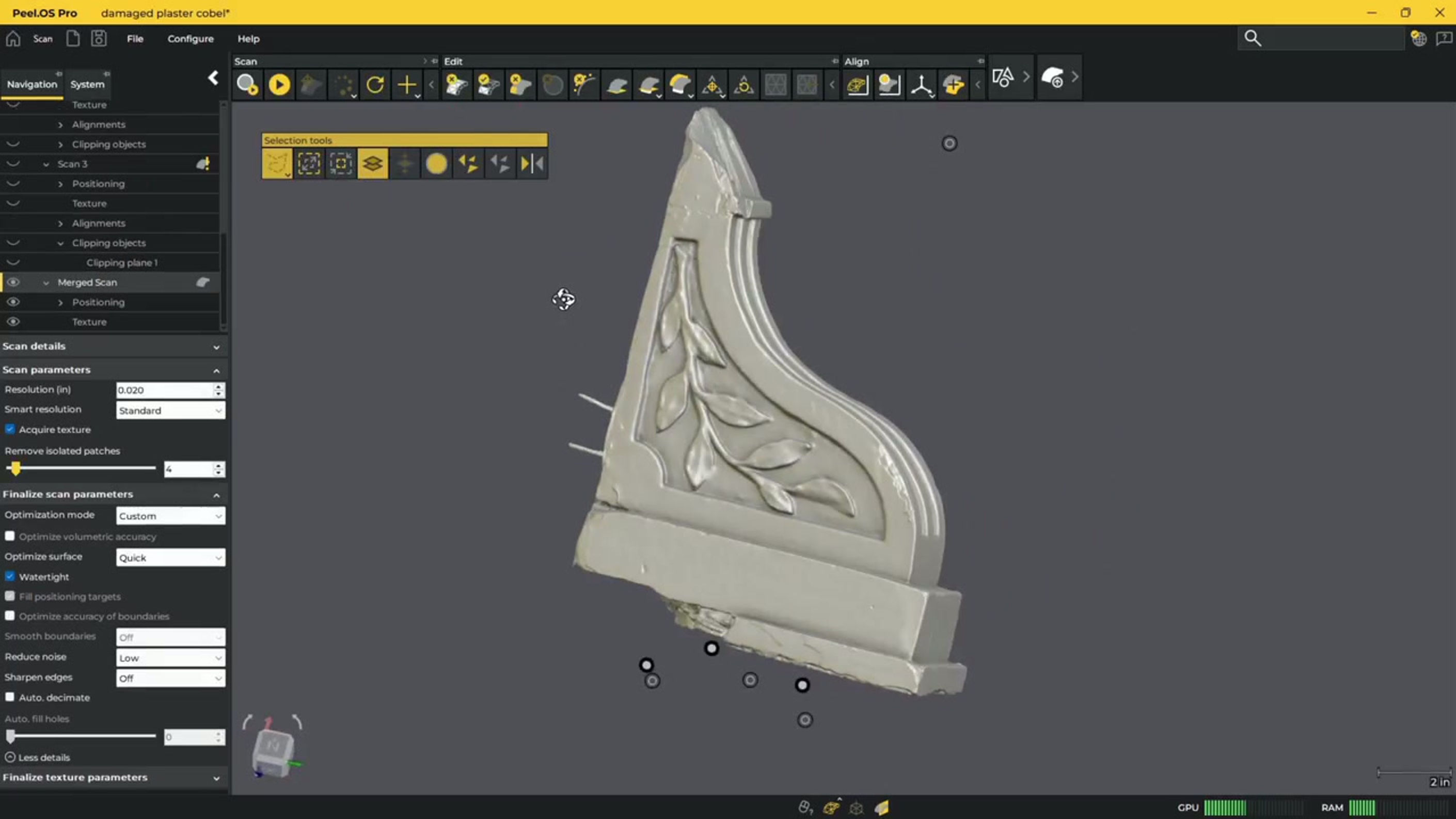The height and width of the screenshot is (819, 1456).
Task: Change the Reduce noise dropdown from Low
Action: click(169, 657)
